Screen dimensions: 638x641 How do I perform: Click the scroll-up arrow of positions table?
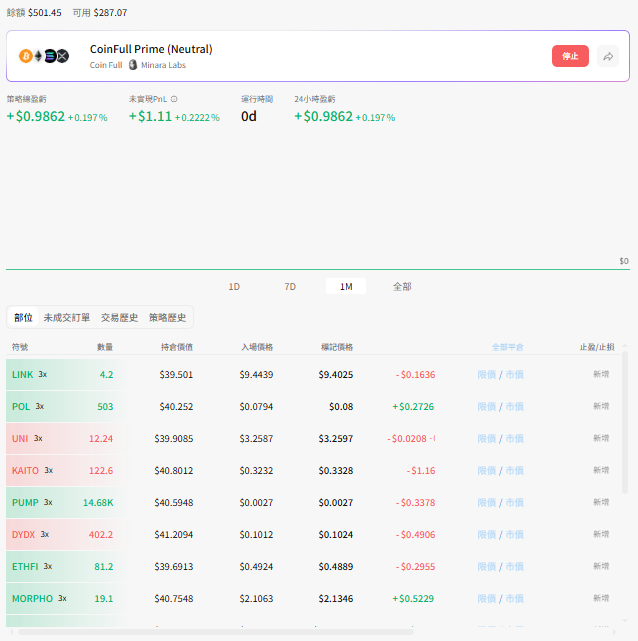625,346
